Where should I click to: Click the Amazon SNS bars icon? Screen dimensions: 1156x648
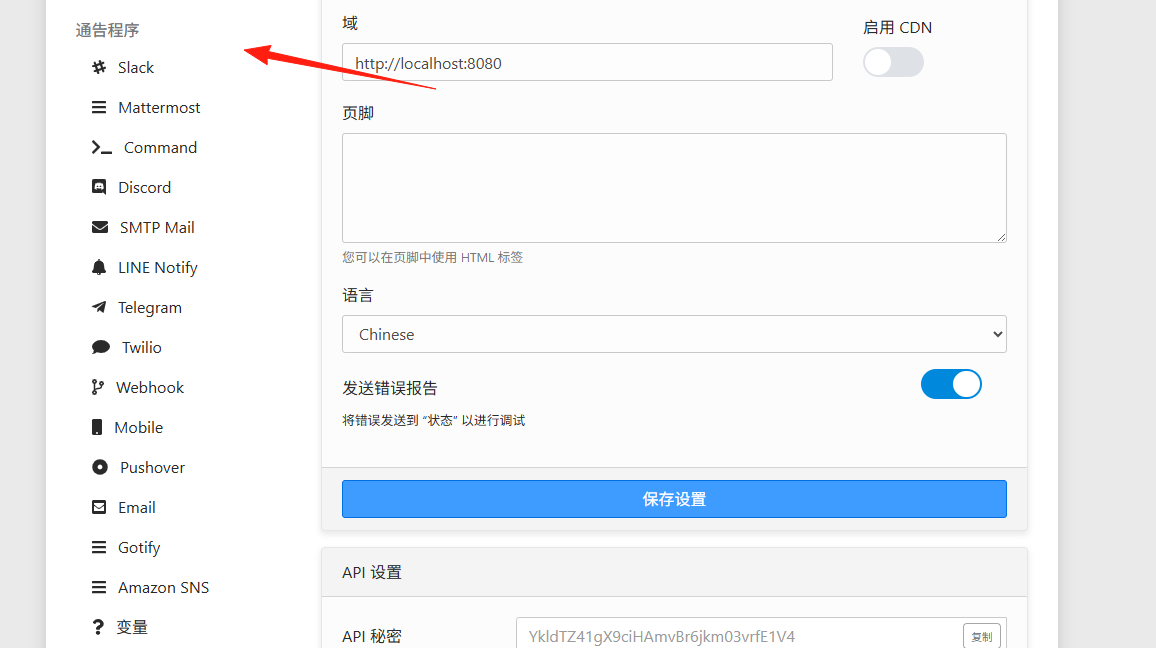pos(99,587)
